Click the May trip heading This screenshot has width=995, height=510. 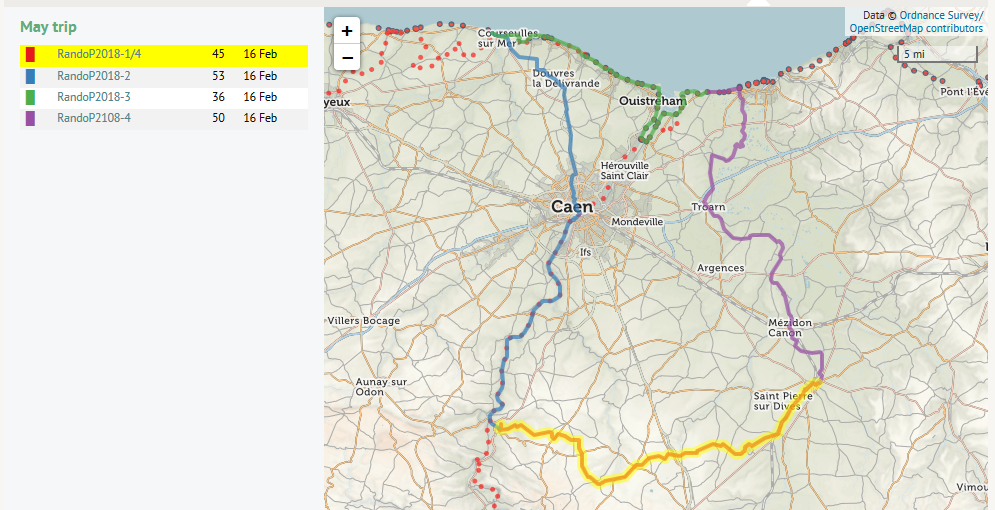pos(48,27)
